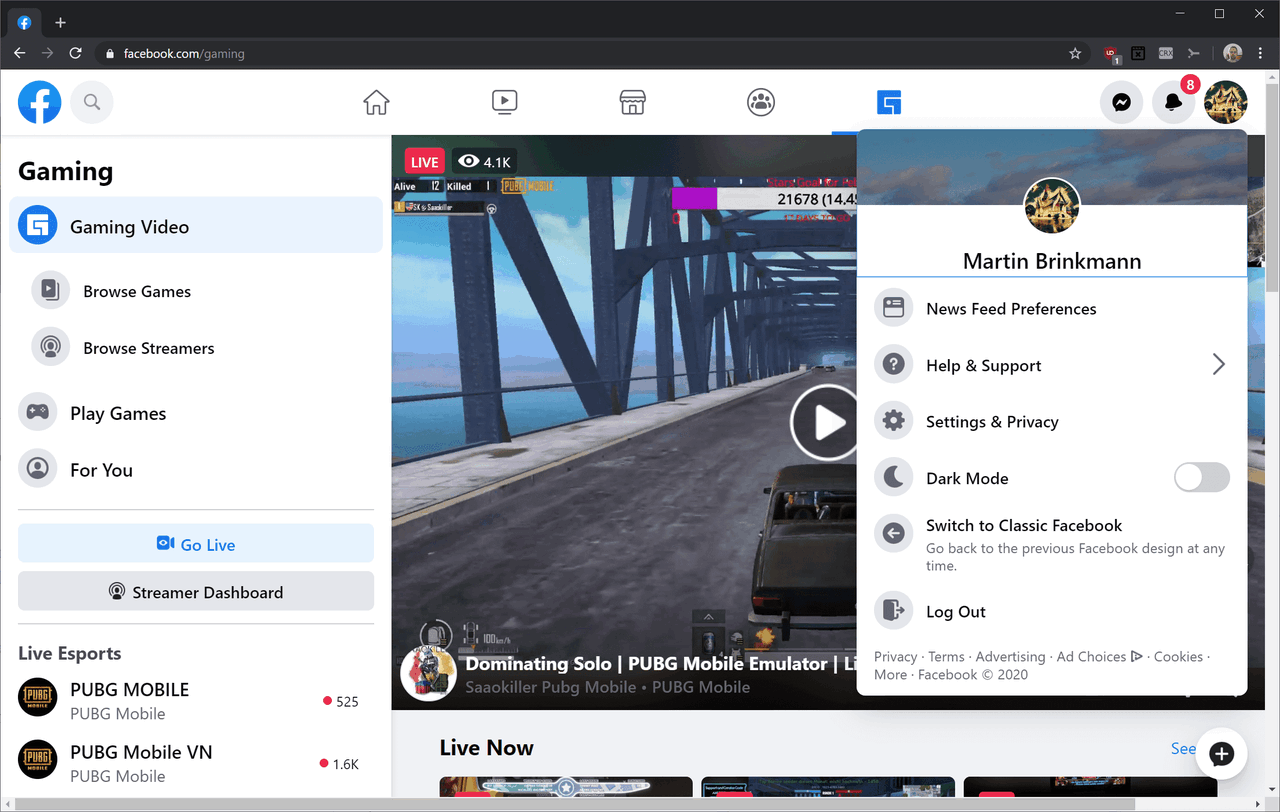This screenshot has height=812, width=1280.
Task: Open the Privacy footer link
Action: tap(895, 656)
